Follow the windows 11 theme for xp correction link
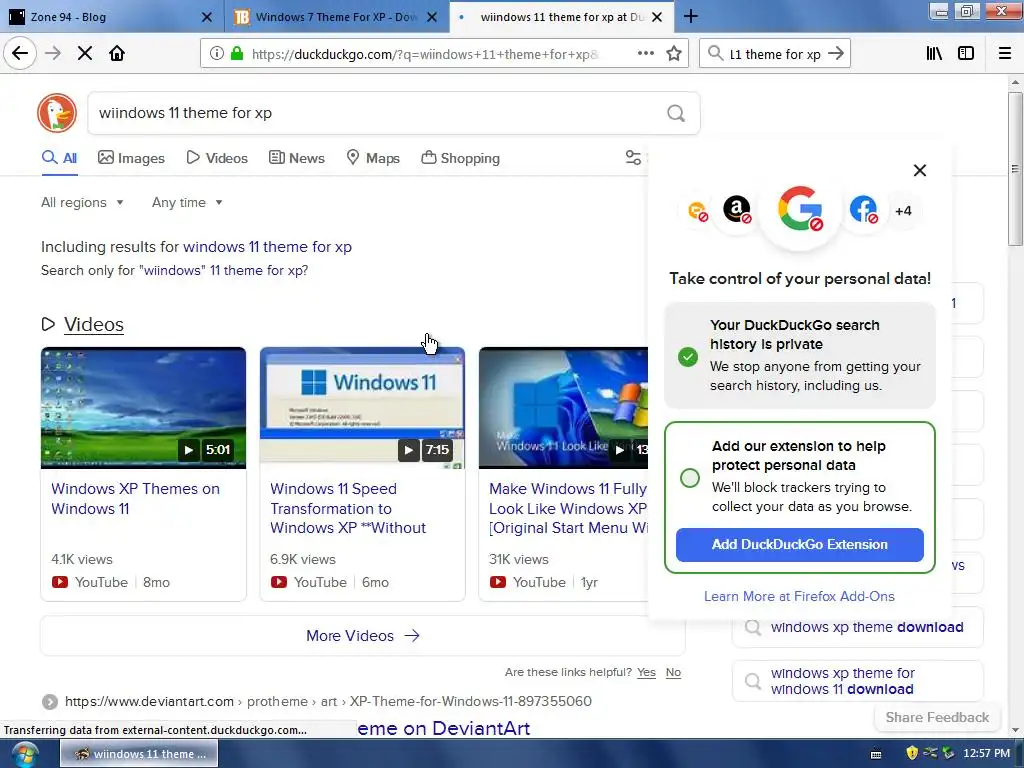This screenshot has width=1024, height=768. tap(267, 247)
